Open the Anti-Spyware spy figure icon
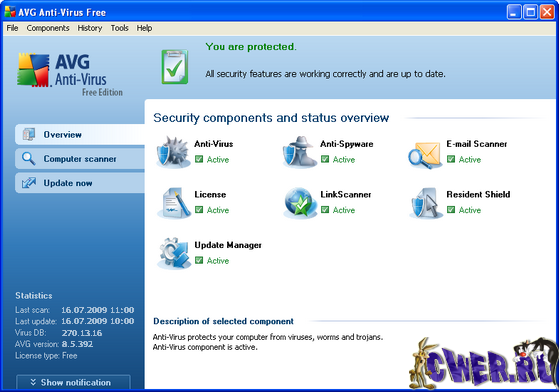The height and width of the screenshot is (392, 559). [299, 152]
